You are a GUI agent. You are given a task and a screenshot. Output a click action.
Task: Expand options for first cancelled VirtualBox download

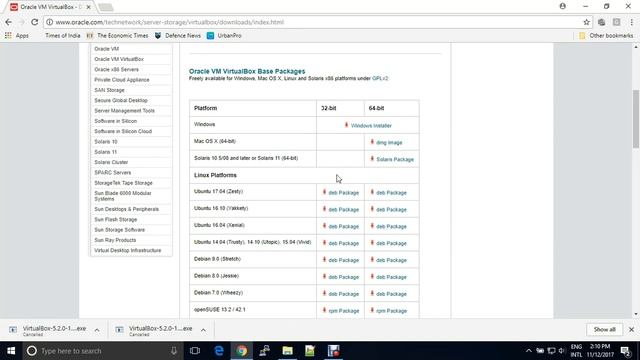pos(97,330)
